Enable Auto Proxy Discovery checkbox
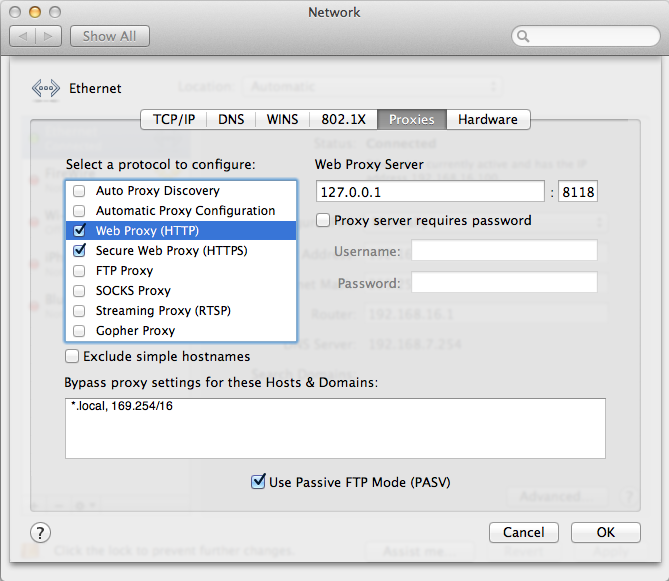The width and height of the screenshot is (669, 581). tap(79, 191)
